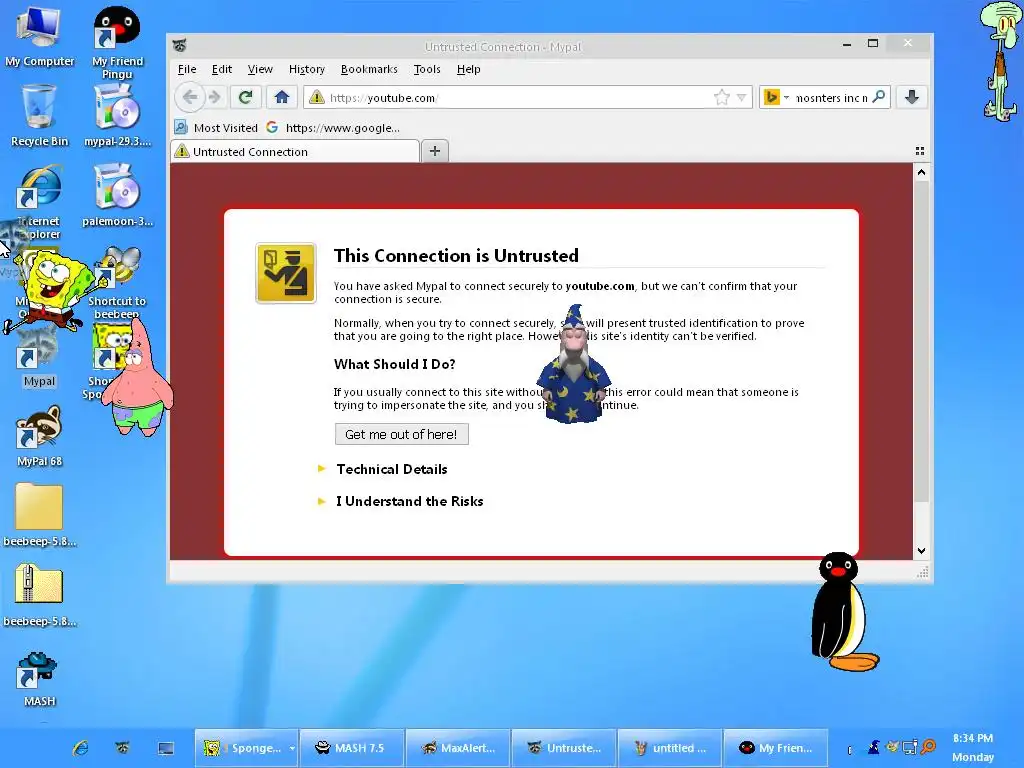
Task: Click the orange magnifier tray icon
Action: [x=928, y=746]
